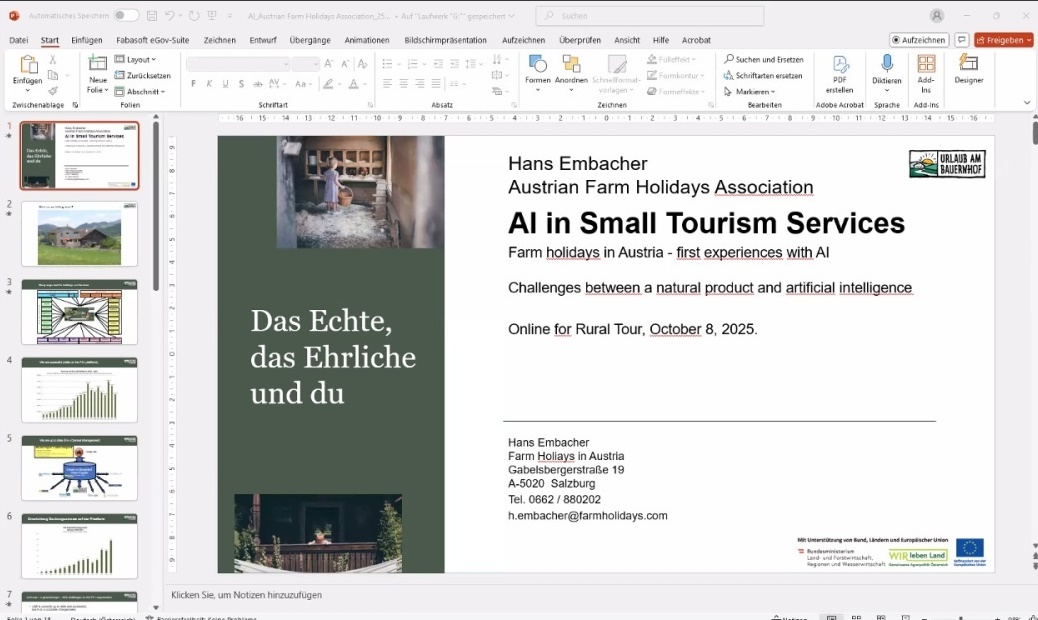Click PDF erstellen in Adobe Acrobat group
This screenshot has height=620, width=1038.
[839, 71]
